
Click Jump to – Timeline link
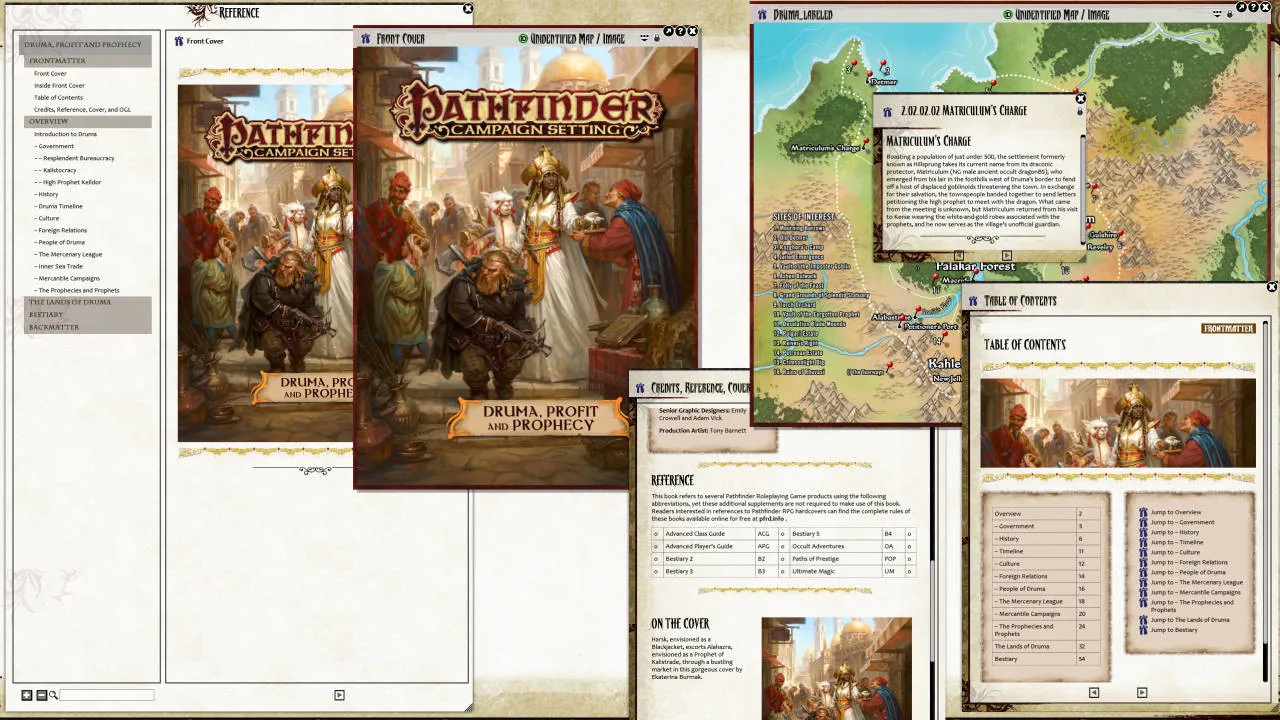(1177, 542)
